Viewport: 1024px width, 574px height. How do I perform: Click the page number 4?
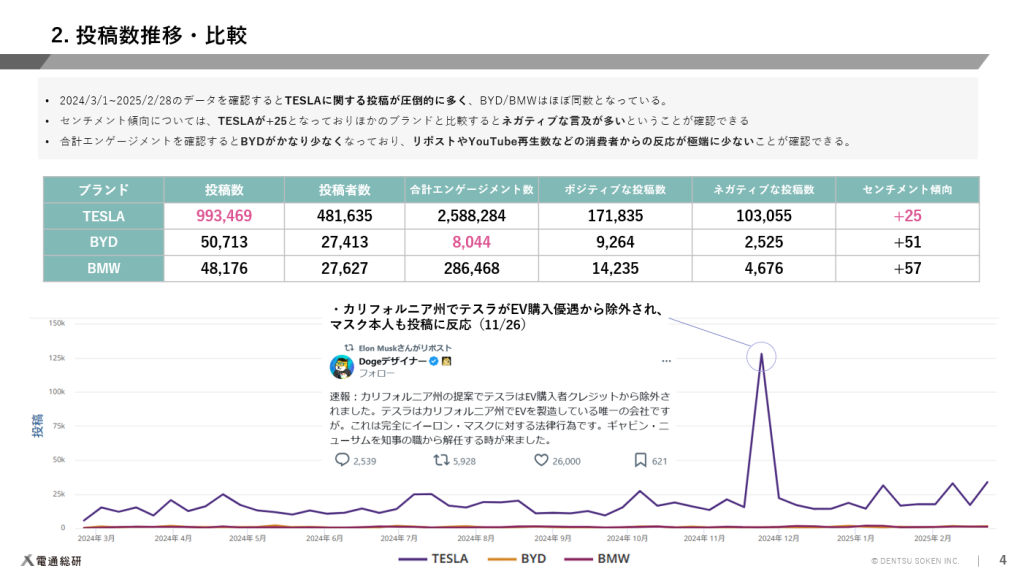(1002, 560)
